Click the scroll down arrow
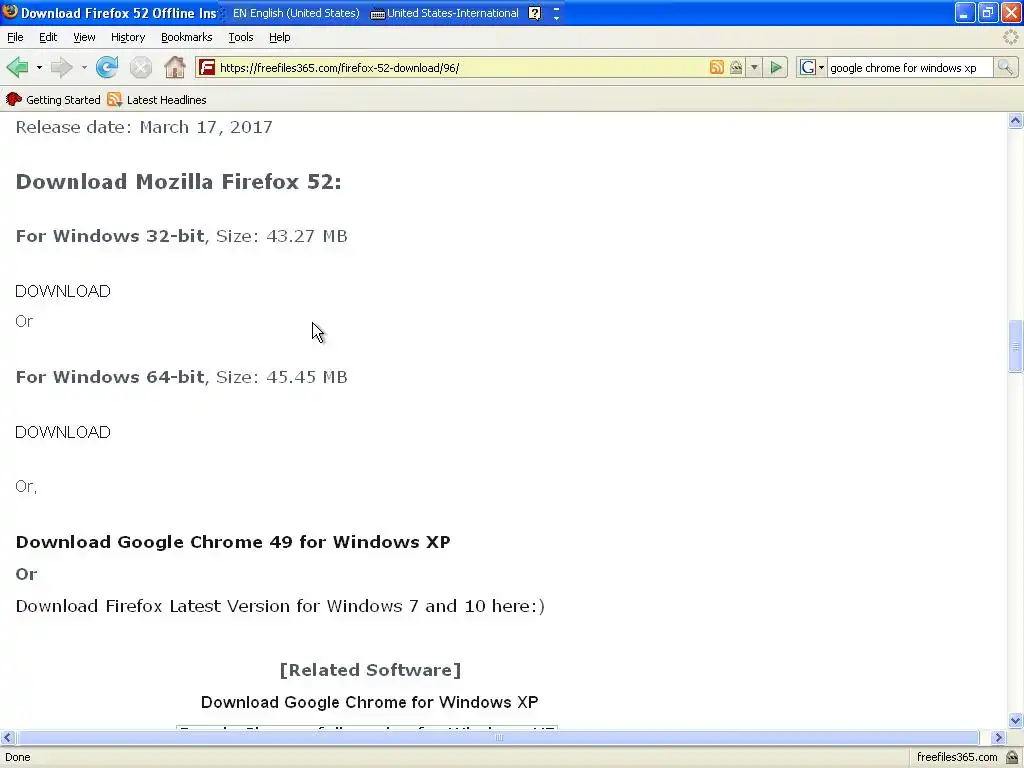The width and height of the screenshot is (1024, 768). tap(1015, 720)
